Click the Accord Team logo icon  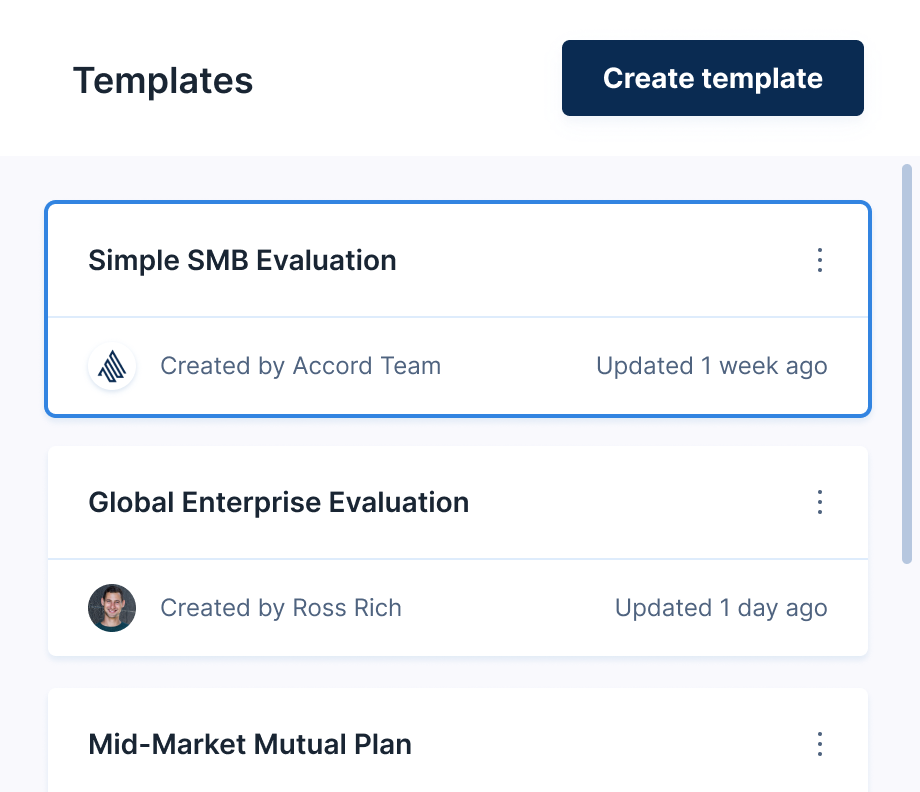pyautogui.click(x=112, y=366)
